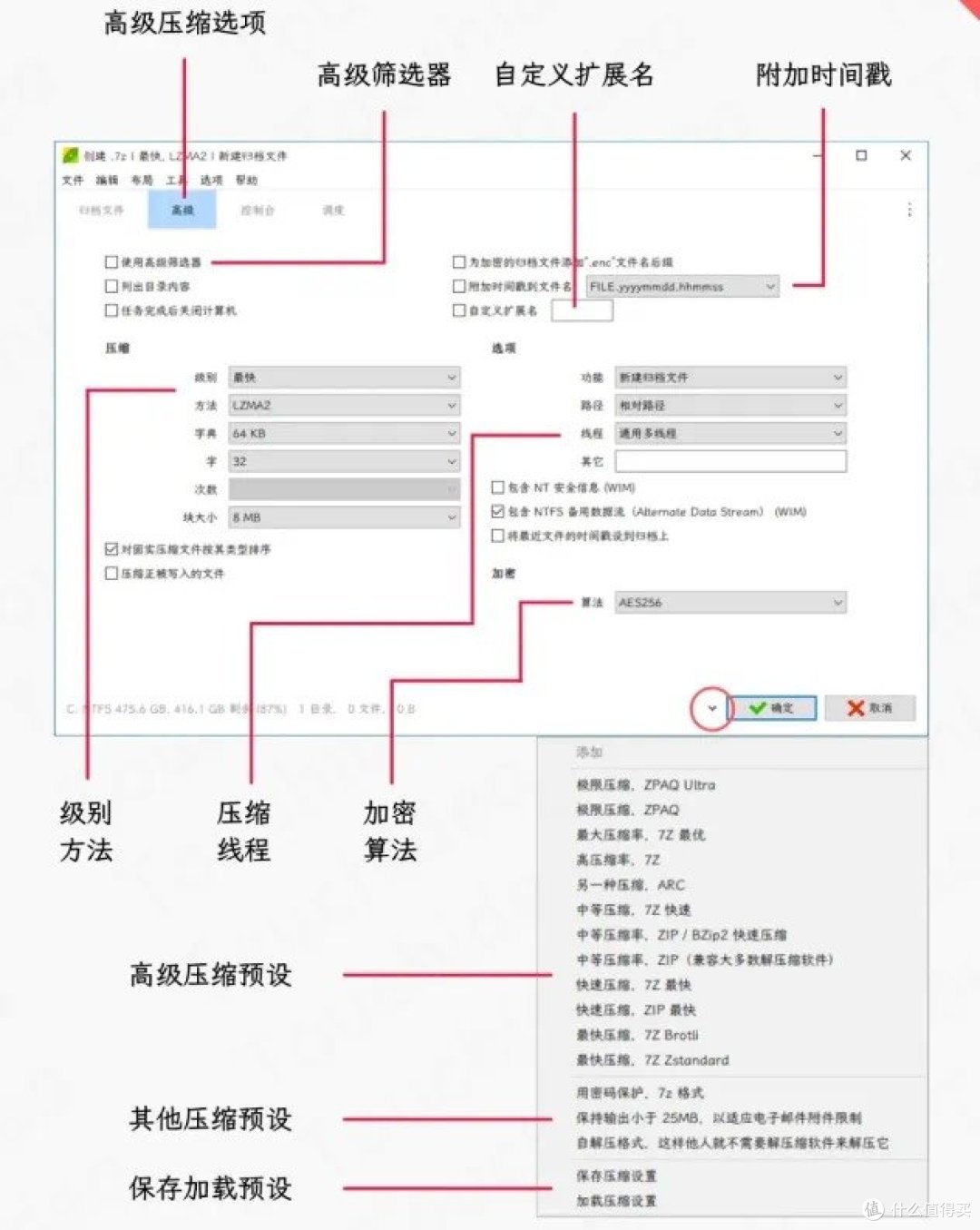
Task: Open the 方法 dropdown showing LZMA2
Action: [x=344, y=406]
